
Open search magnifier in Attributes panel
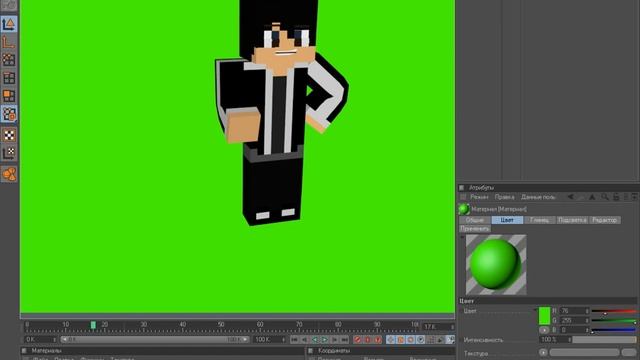pos(604,197)
